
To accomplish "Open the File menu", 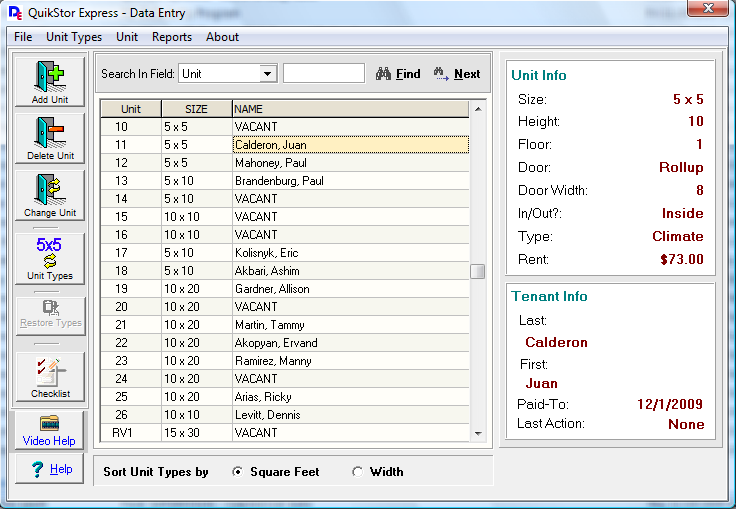I will 23,37.
